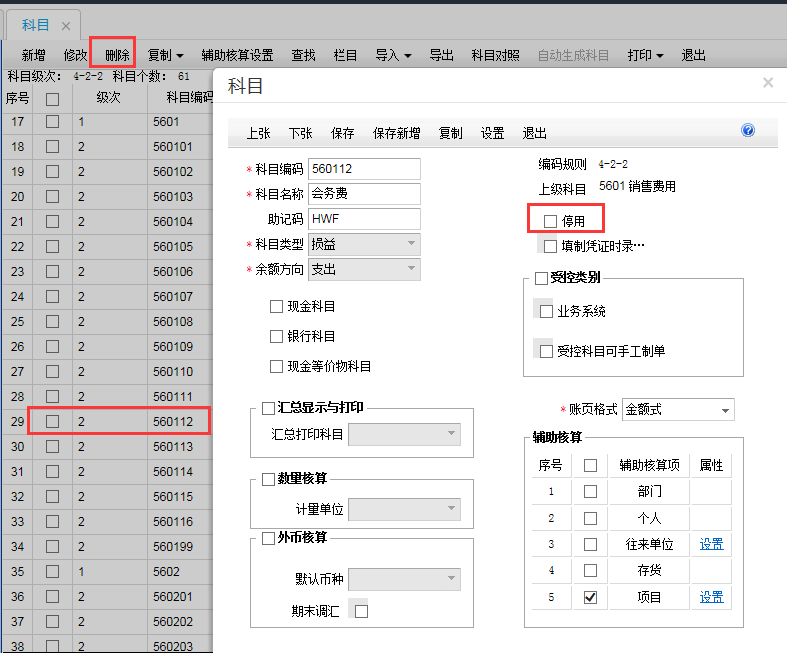Screen dimensions: 787x653
Task: Click 设置 link for 往来单位 row
Action: tap(711, 545)
